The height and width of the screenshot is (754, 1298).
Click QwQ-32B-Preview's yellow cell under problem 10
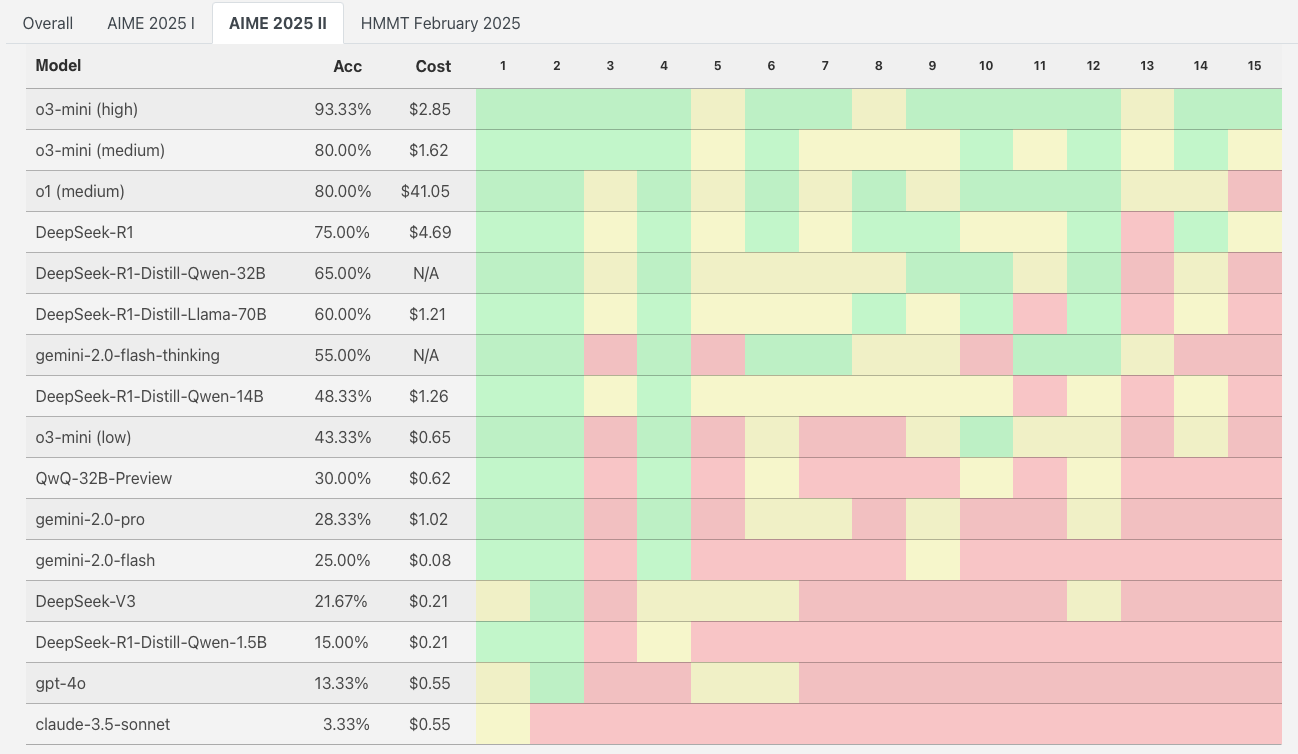pos(986,478)
